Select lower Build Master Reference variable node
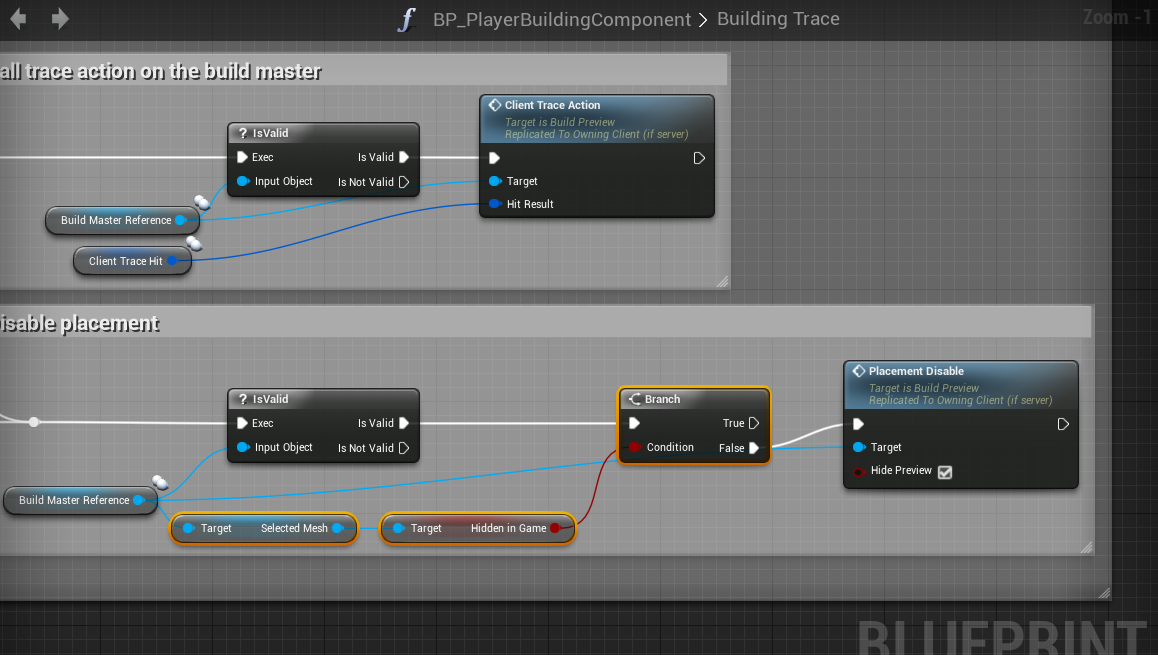This screenshot has width=1158, height=655. [x=80, y=500]
